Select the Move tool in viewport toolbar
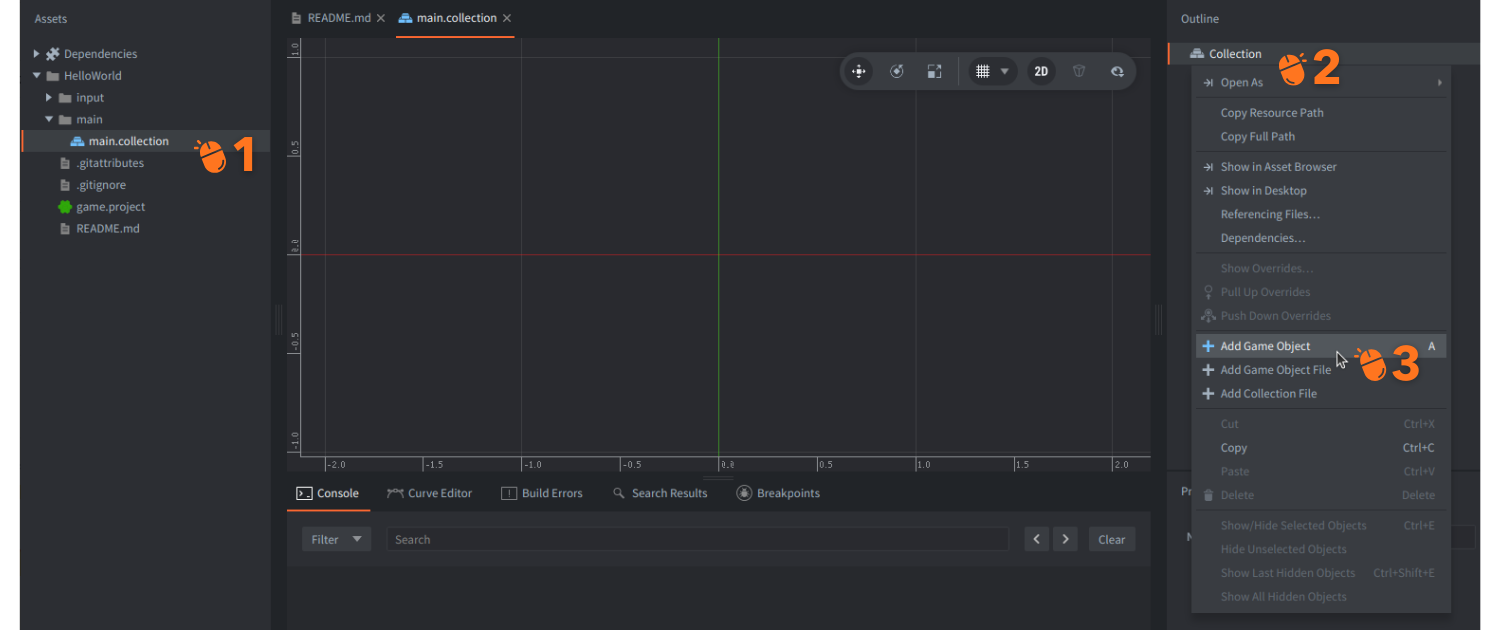The image size is (1500, 630). tap(858, 71)
